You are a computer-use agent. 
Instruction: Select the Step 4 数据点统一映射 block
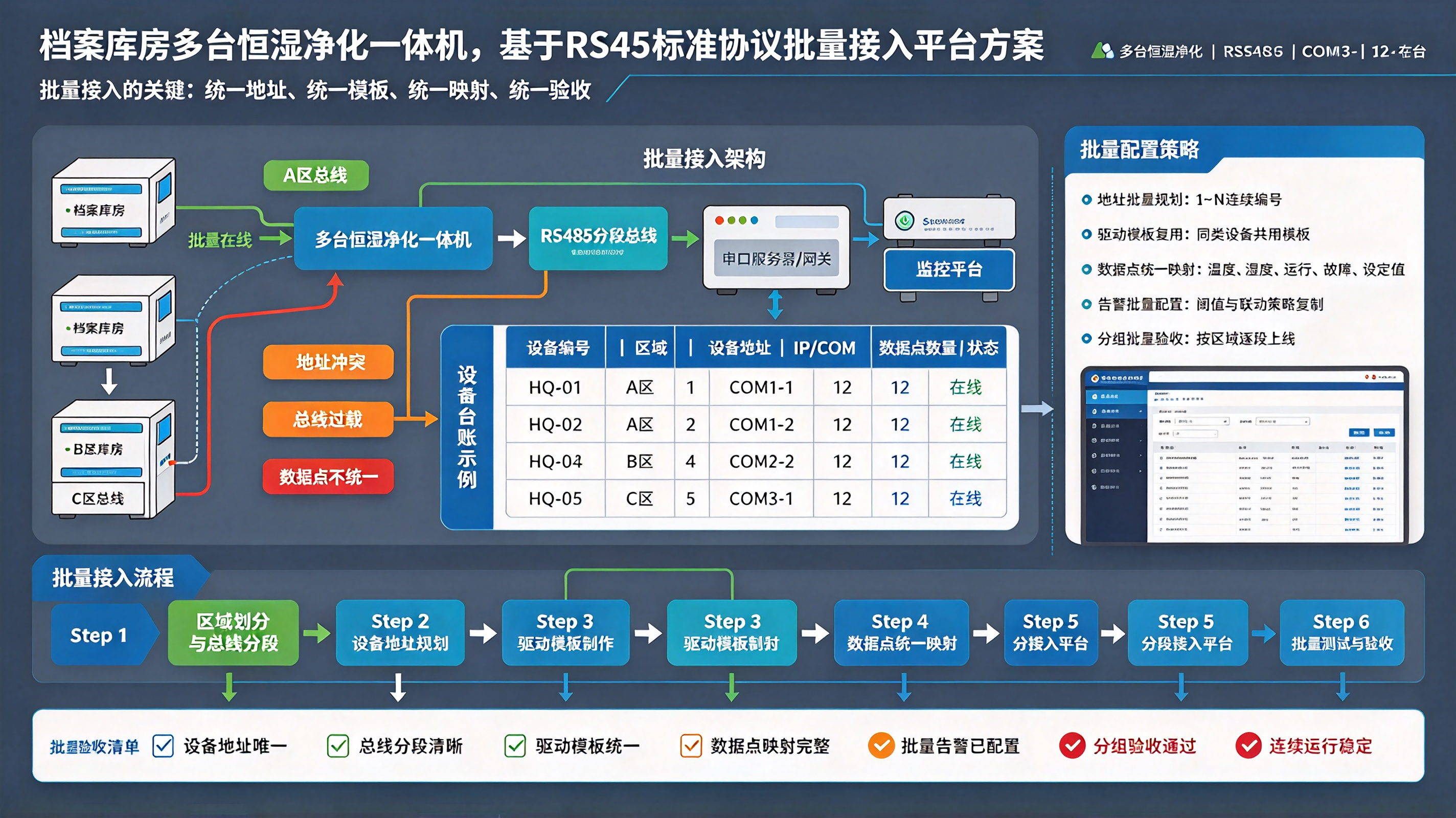click(x=901, y=632)
